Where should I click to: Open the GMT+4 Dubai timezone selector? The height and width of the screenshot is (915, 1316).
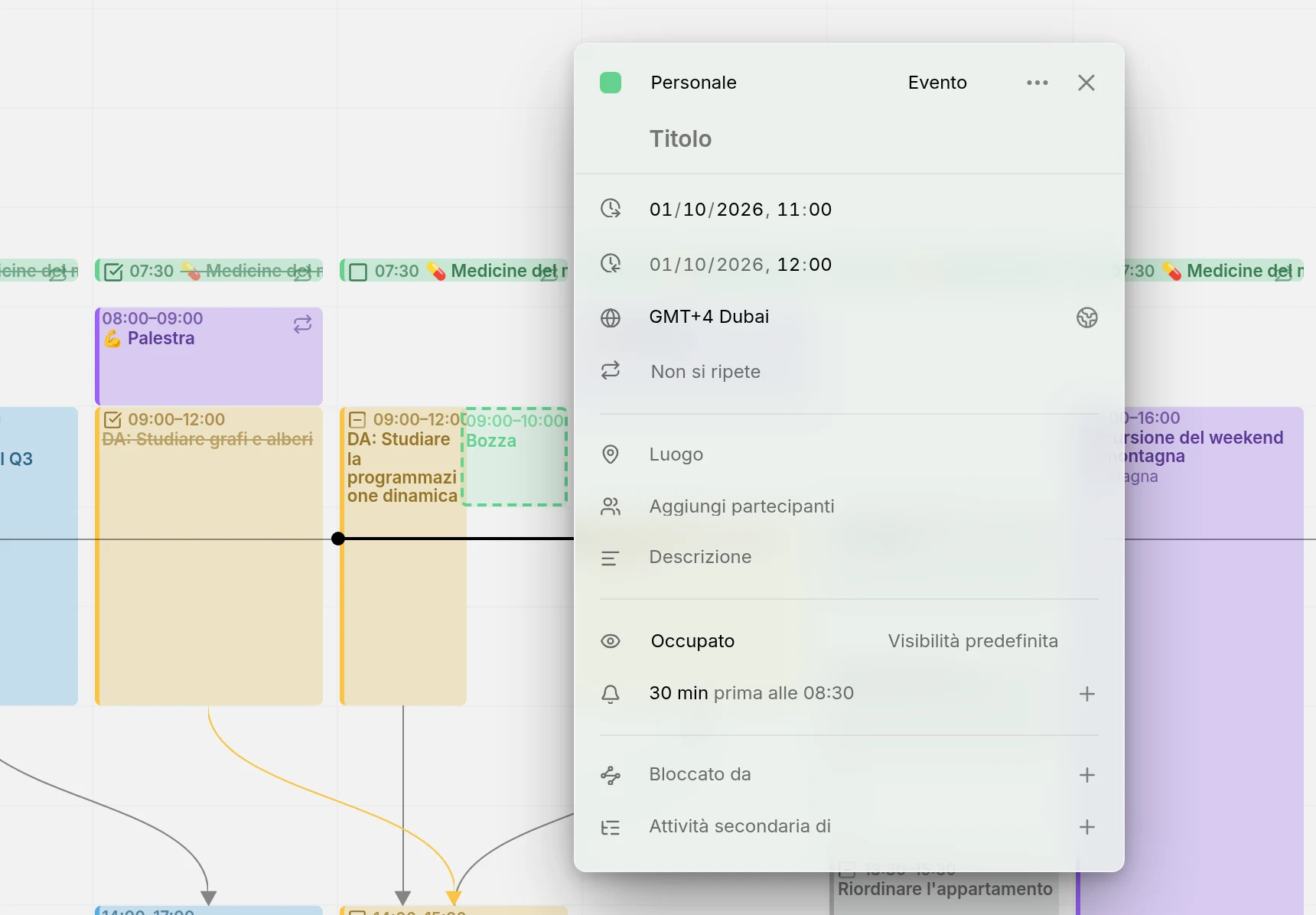(709, 317)
